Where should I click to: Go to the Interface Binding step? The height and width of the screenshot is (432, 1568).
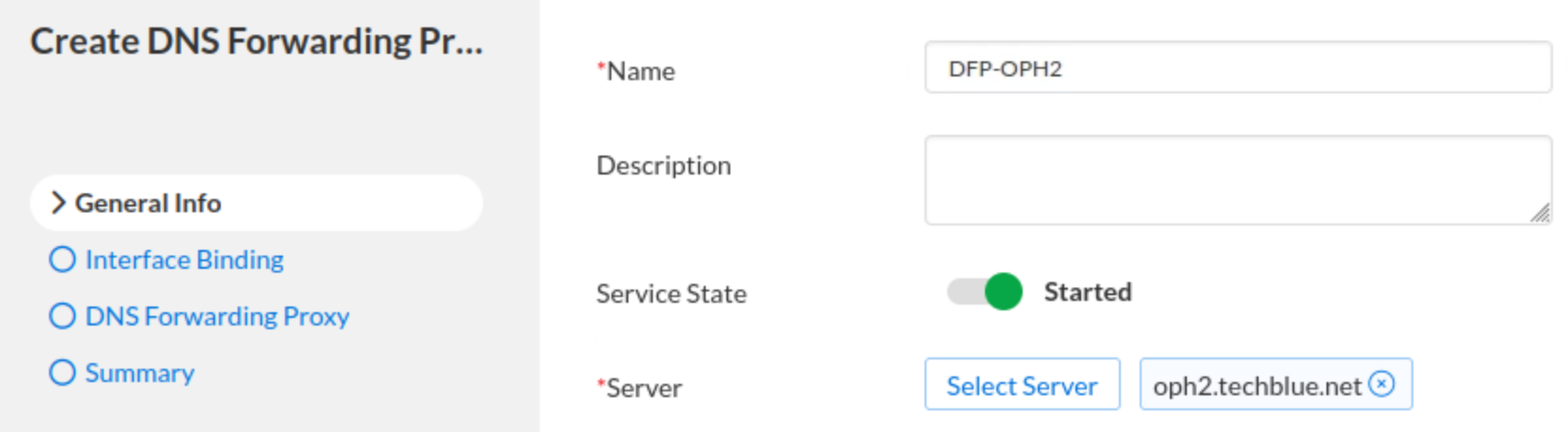(x=185, y=259)
